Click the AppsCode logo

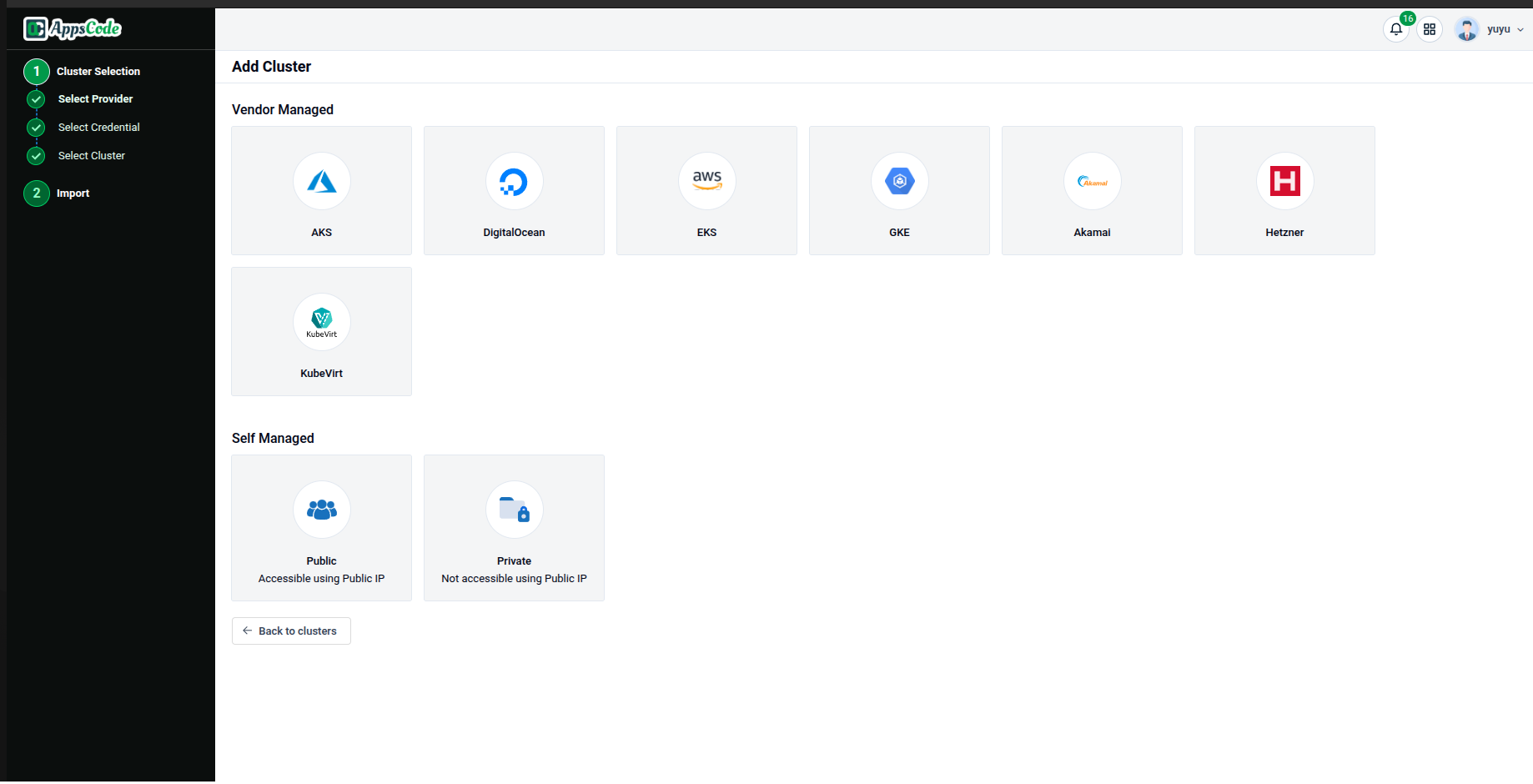73,29
